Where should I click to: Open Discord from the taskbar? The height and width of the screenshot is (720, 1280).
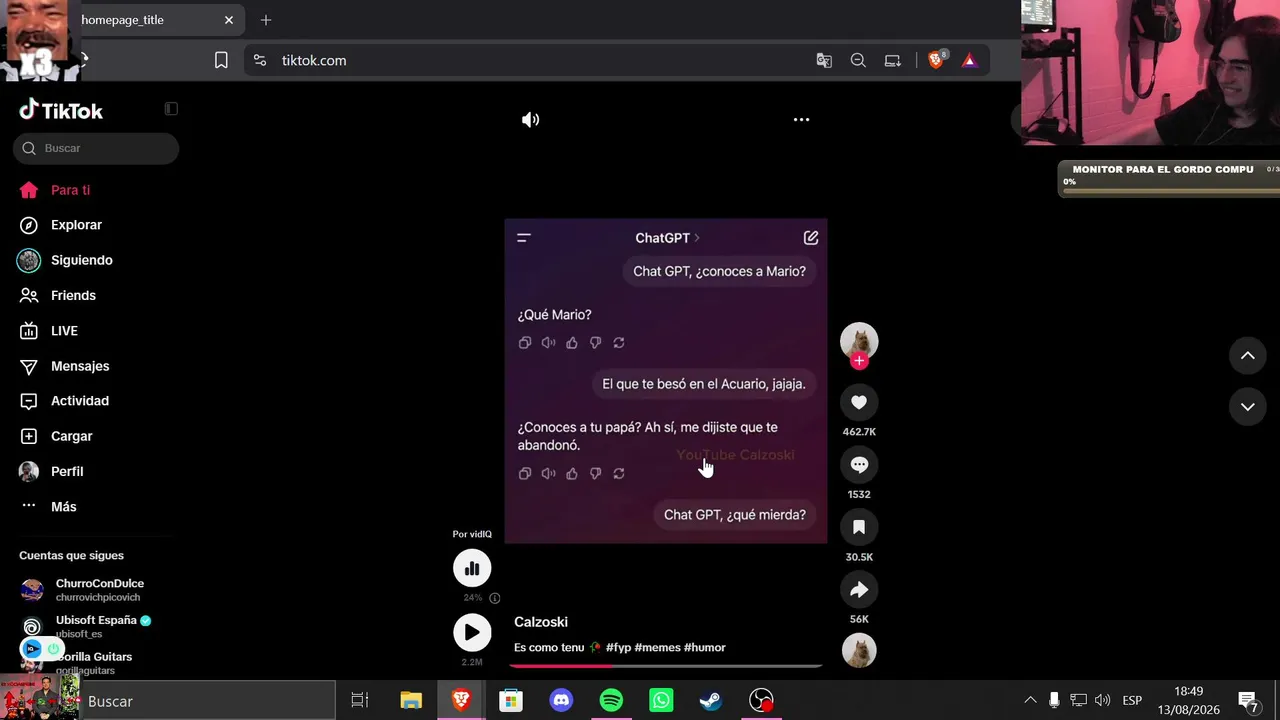pos(561,701)
